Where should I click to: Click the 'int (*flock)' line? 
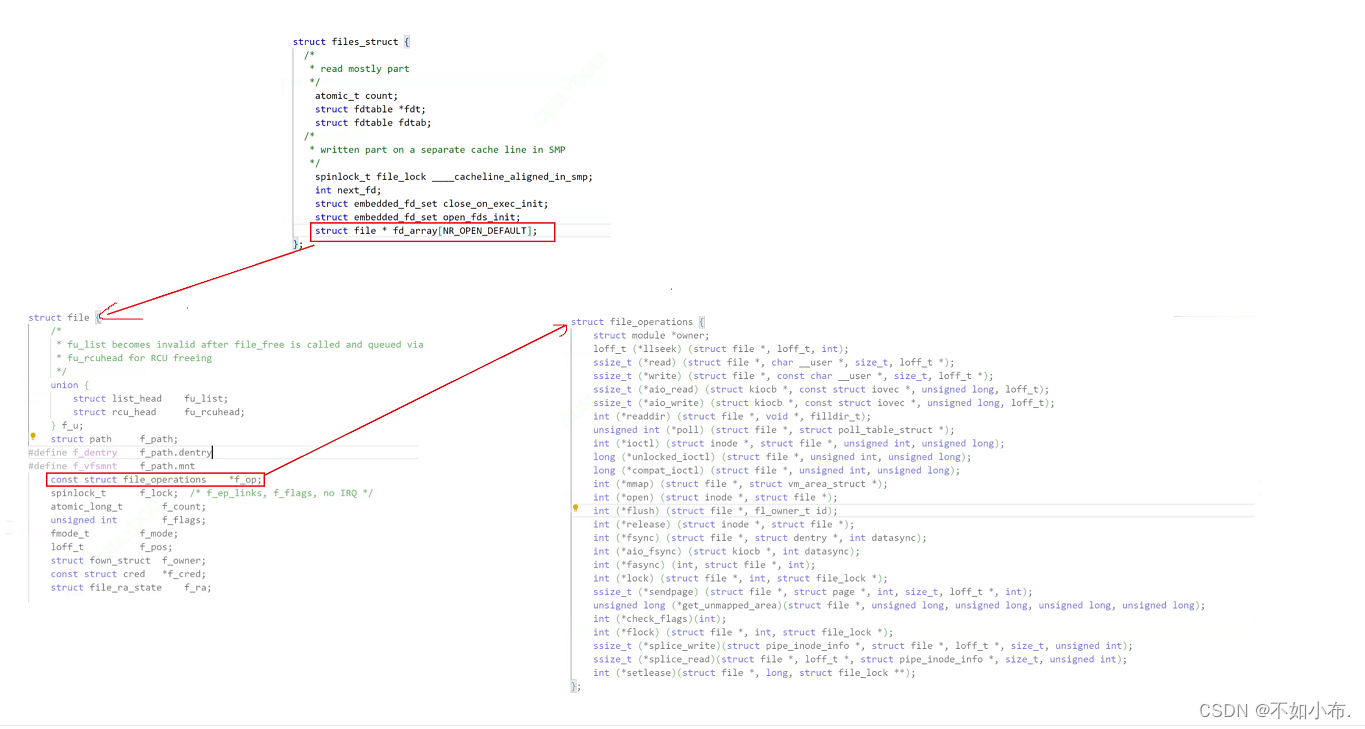tap(743, 633)
